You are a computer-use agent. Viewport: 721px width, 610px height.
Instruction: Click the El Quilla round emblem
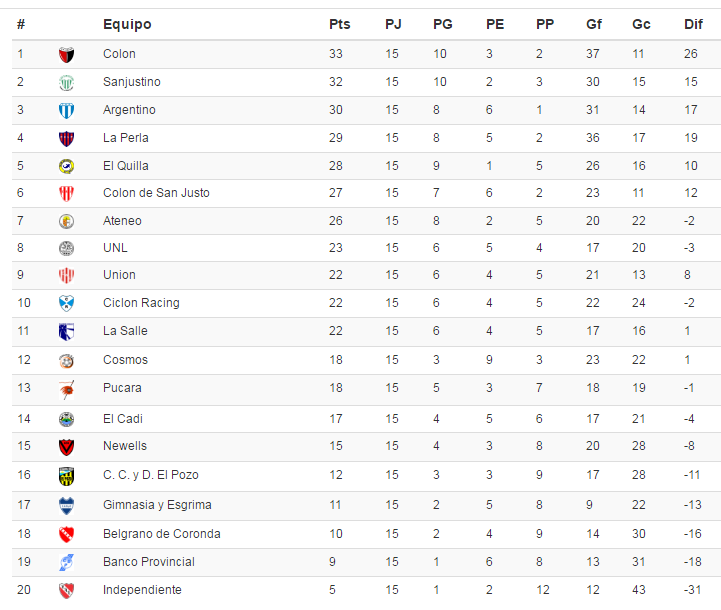67,166
